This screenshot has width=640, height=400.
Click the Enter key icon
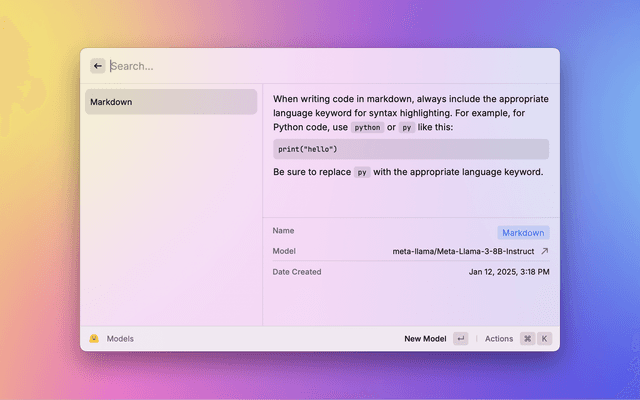460,339
